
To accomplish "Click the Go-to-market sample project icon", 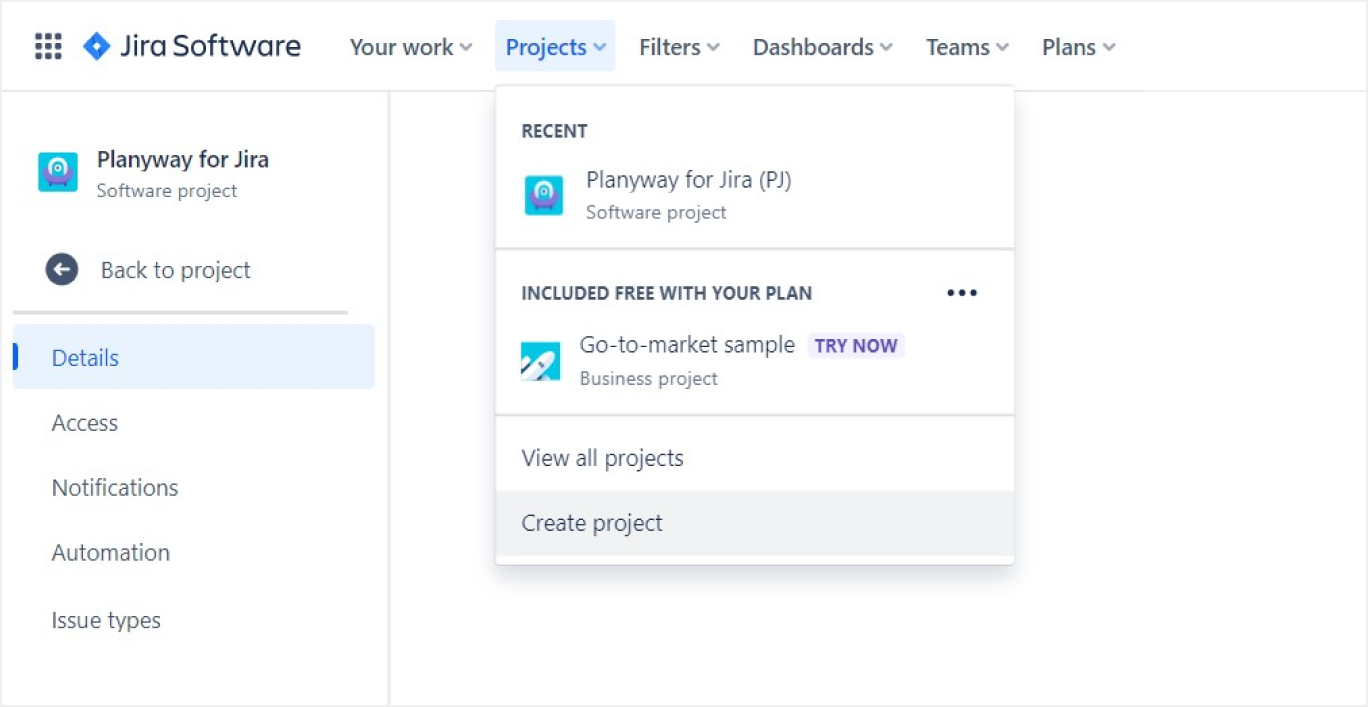I will click(x=540, y=361).
